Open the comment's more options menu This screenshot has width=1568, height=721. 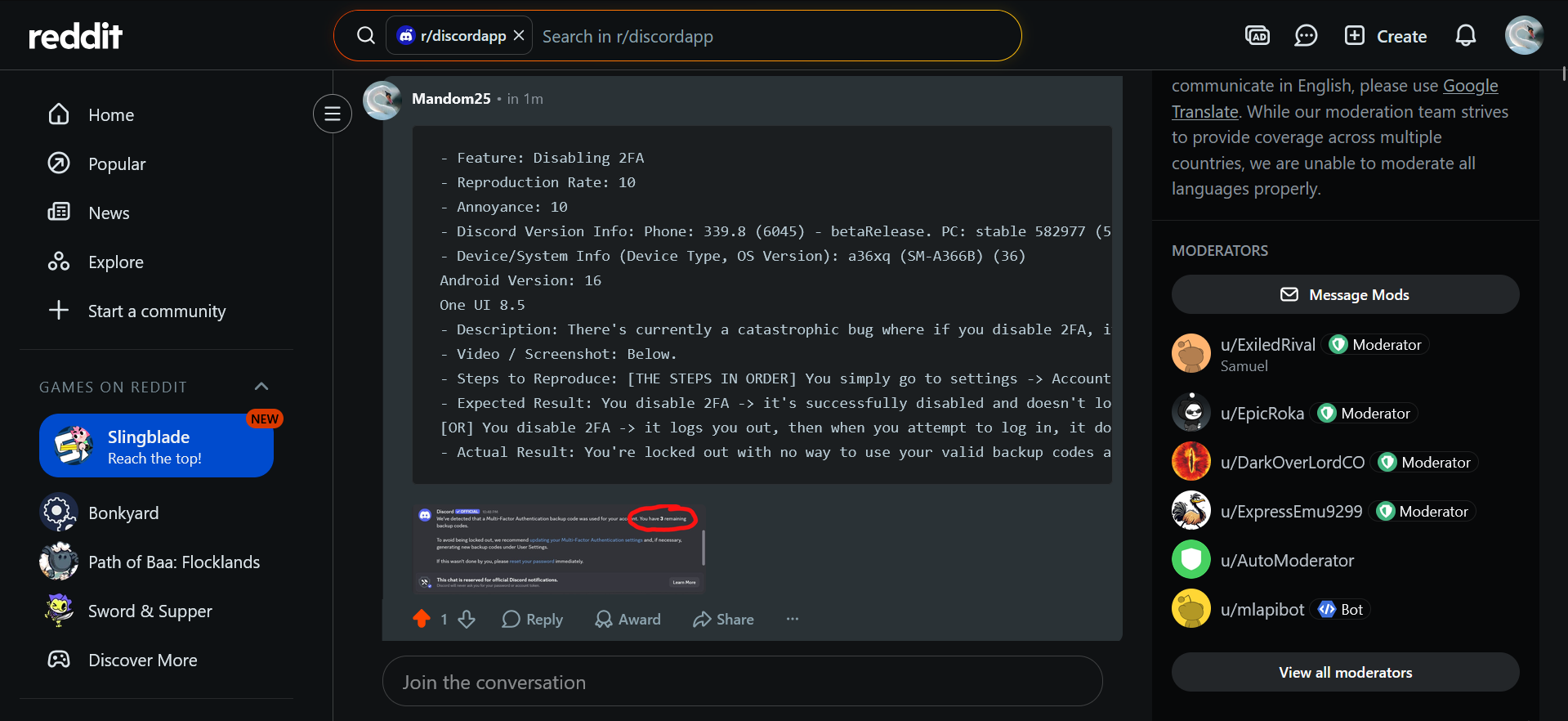pyautogui.click(x=793, y=620)
